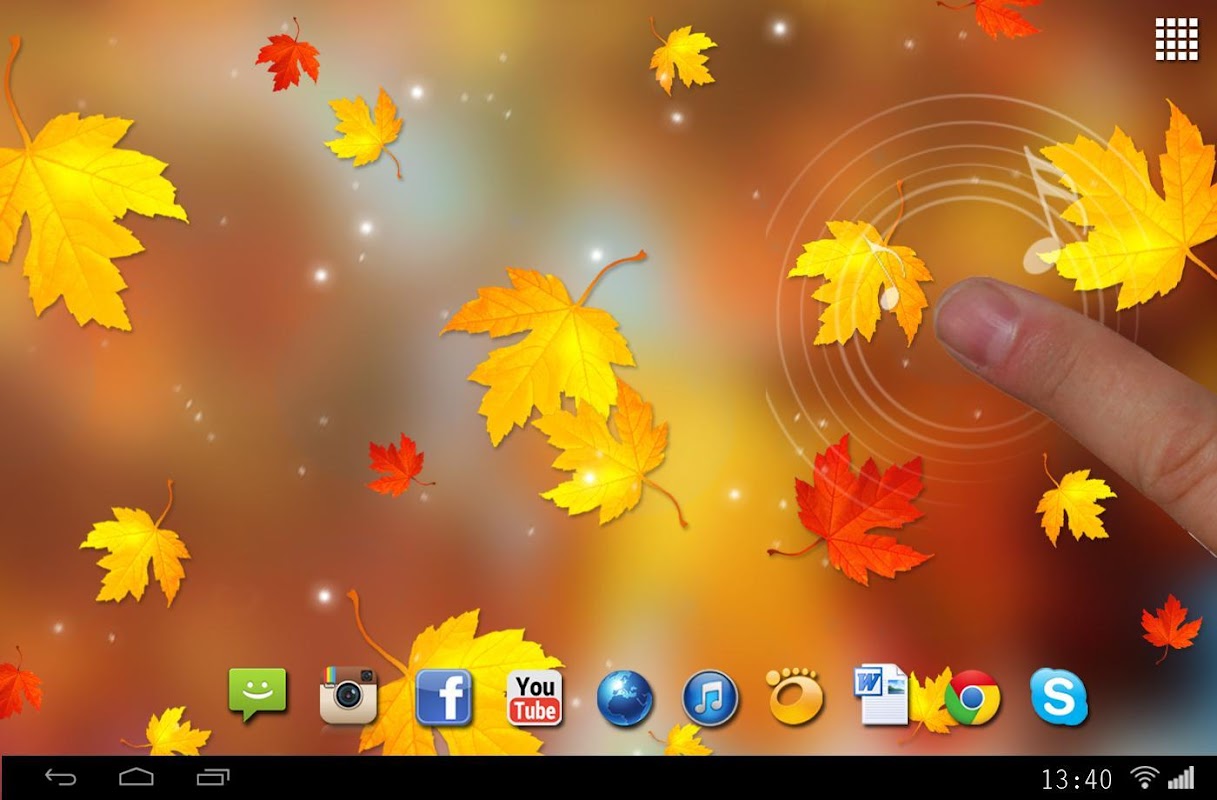Image resolution: width=1217 pixels, height=800 pixels.
Task: Tap the big red maple leaf
Action: 855,510
